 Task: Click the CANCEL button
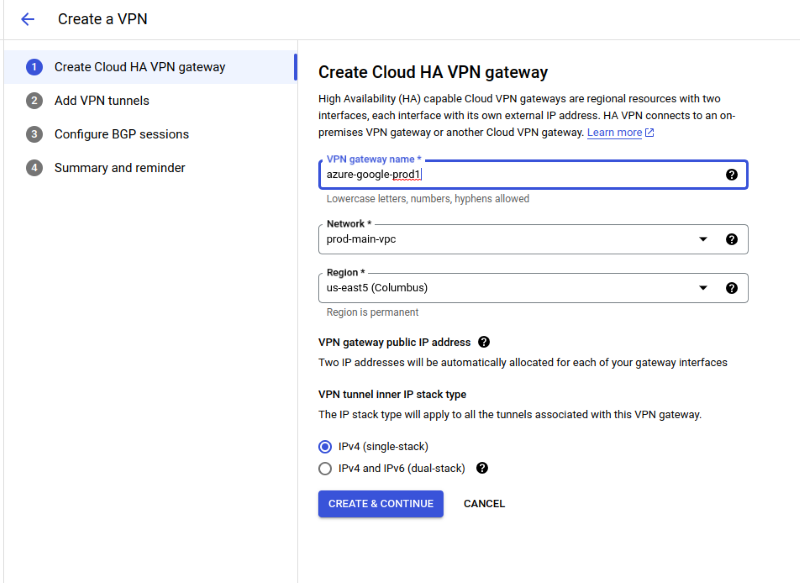tap(484, 504)
